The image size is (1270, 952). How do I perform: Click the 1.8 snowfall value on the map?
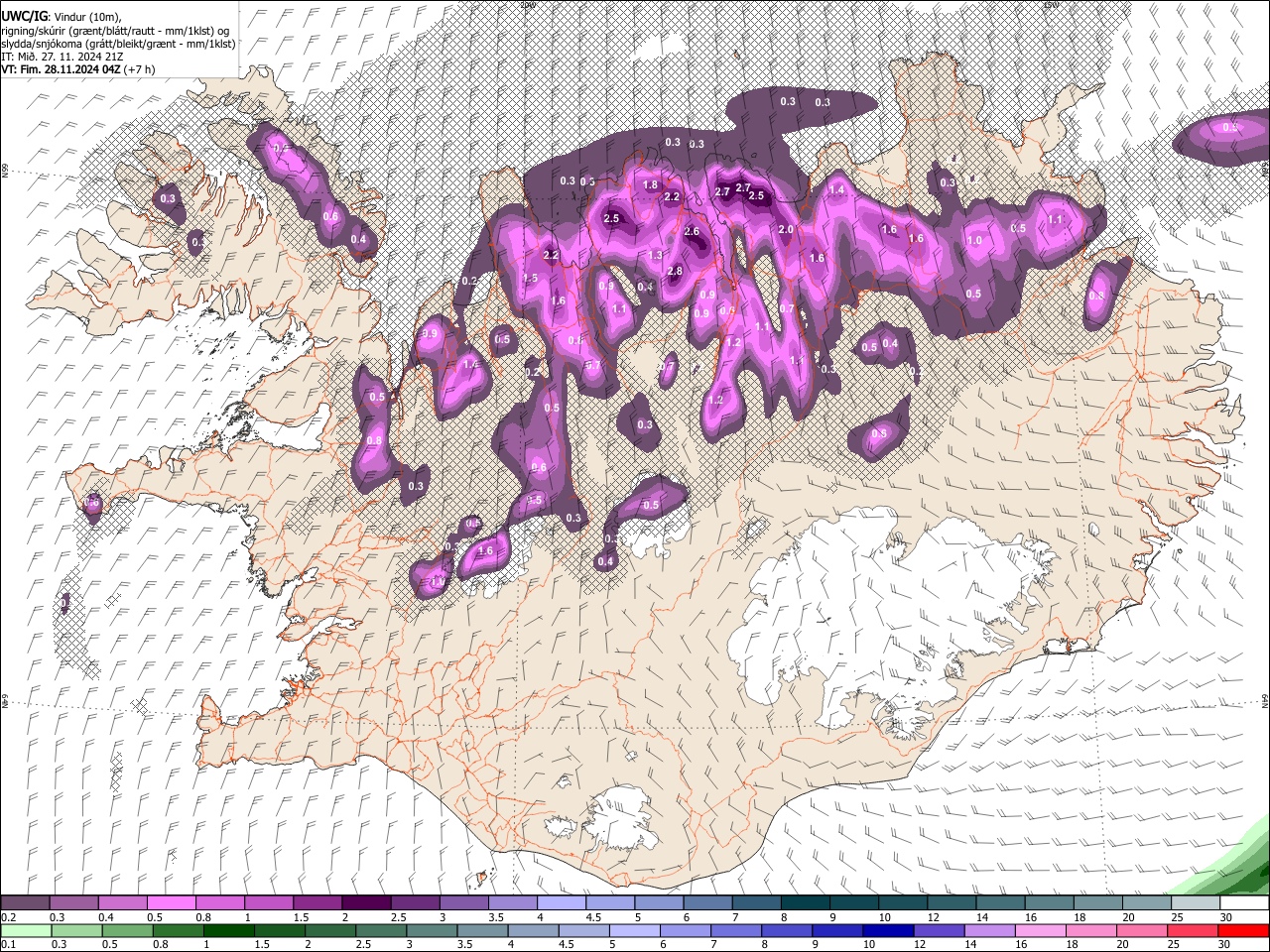click(x=651, y=185)
